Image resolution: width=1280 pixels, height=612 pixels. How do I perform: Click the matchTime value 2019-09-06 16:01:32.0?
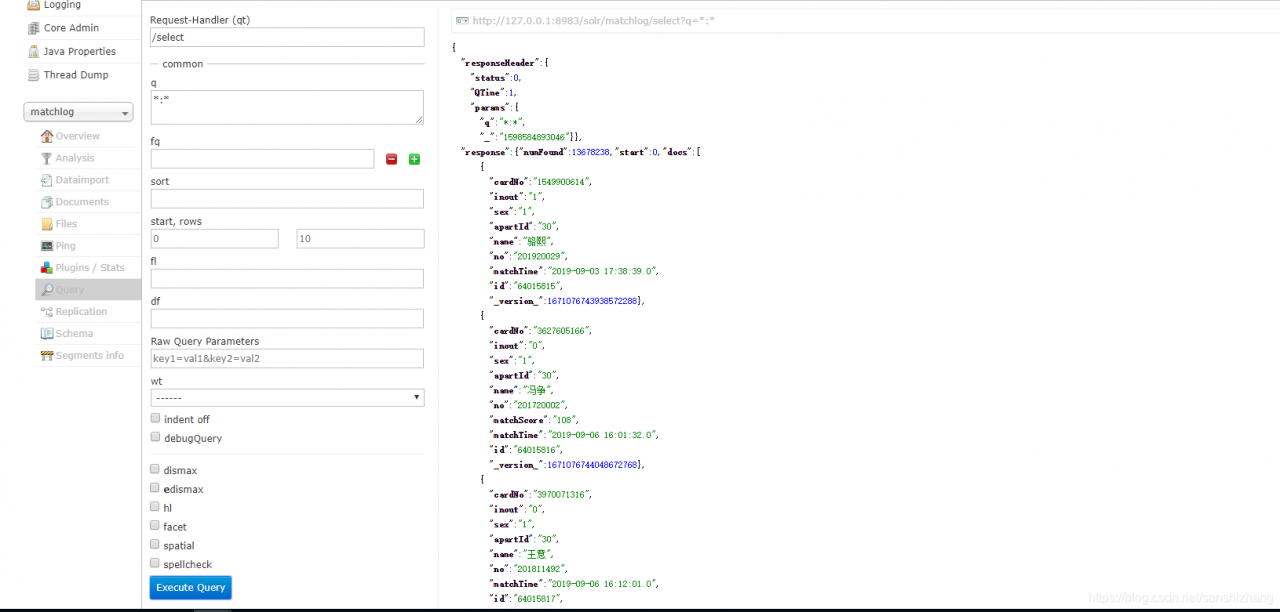[600, 434]
